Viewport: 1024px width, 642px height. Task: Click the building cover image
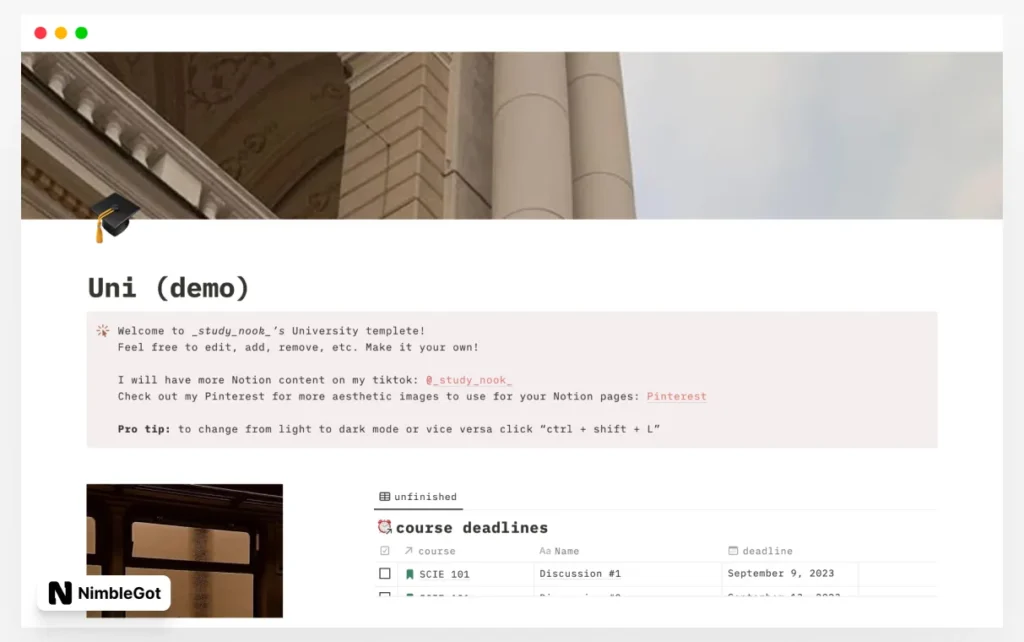(512, 135)
